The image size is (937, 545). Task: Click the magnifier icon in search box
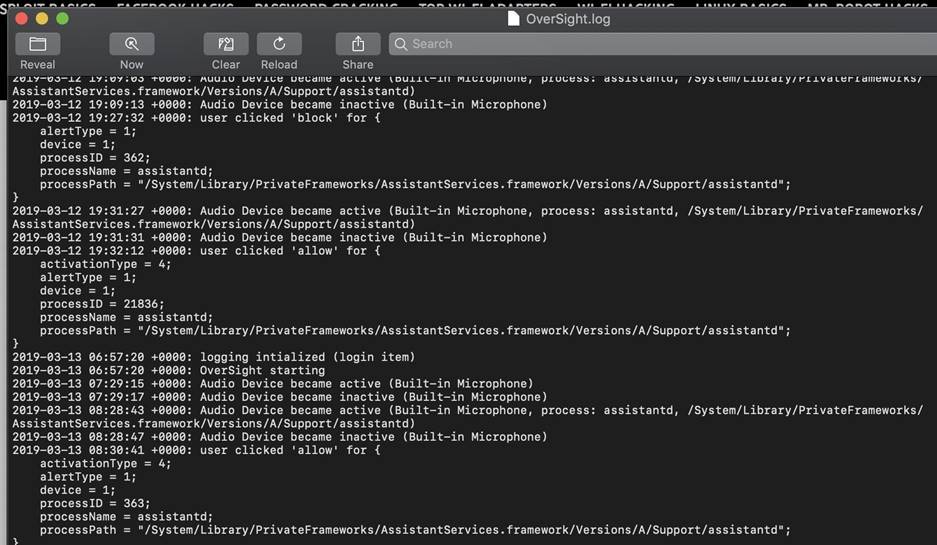[x=401, y=44]
